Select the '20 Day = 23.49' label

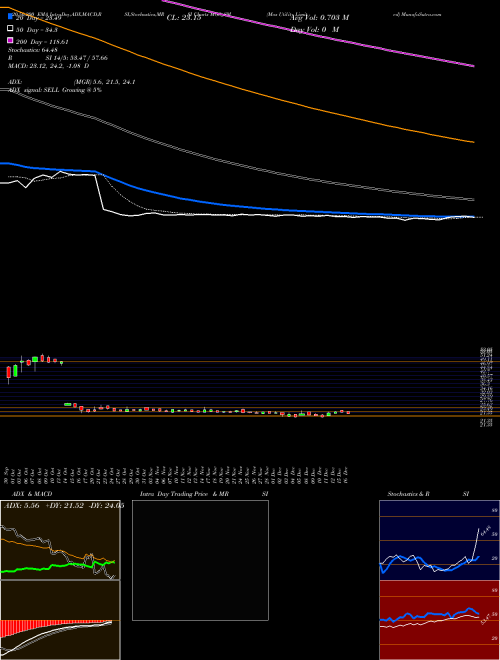(x=38, y=18)
